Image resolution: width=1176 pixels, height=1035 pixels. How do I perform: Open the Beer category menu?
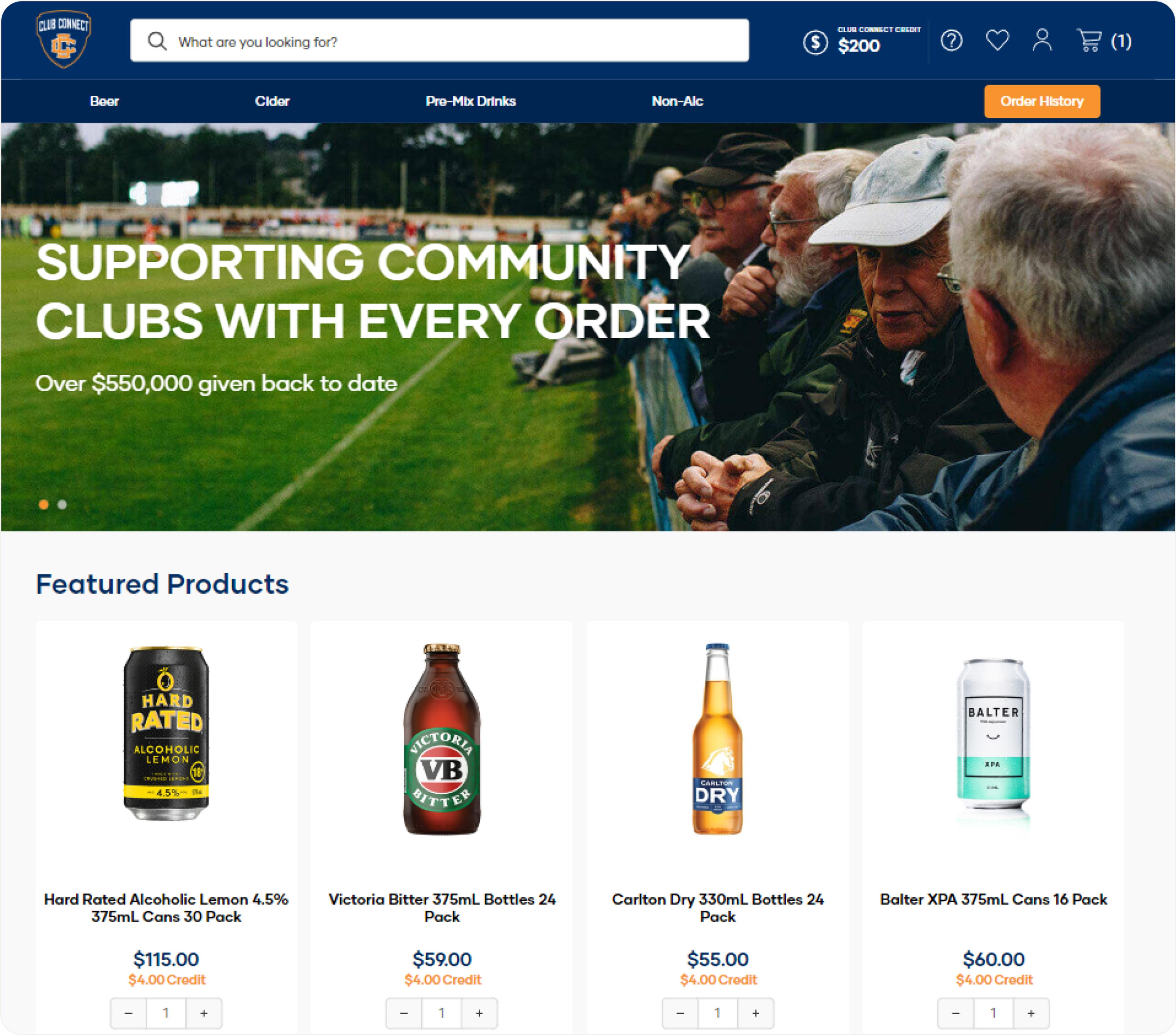point(104,101)
